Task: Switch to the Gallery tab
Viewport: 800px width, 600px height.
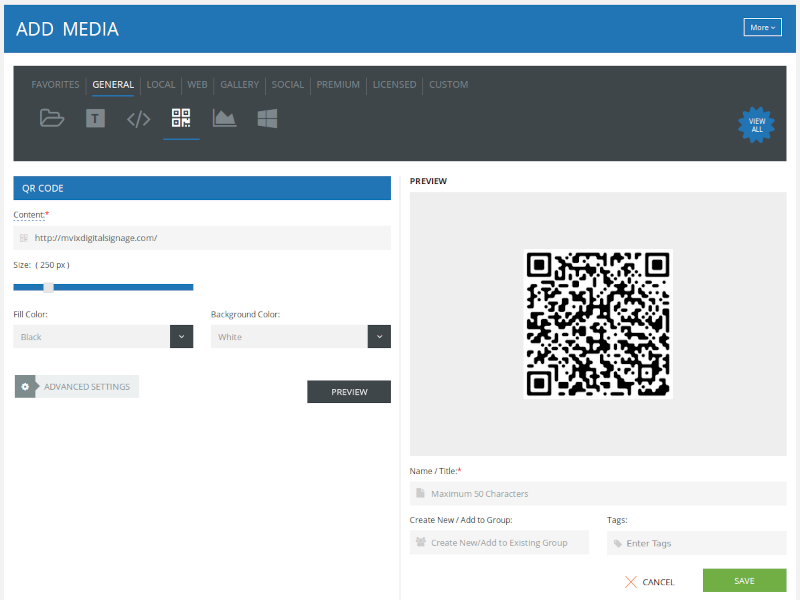Action: click(240, 85)
